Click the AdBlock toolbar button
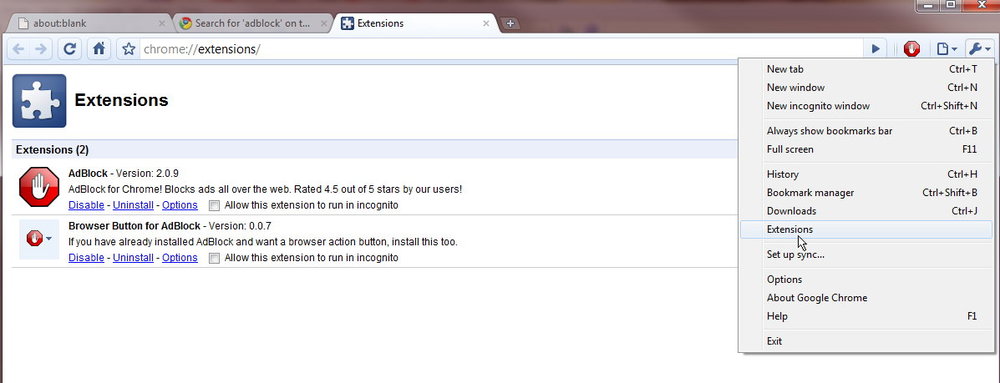Screen dimensions: 1000x383 pyautogui.click(x=912, y=49)
